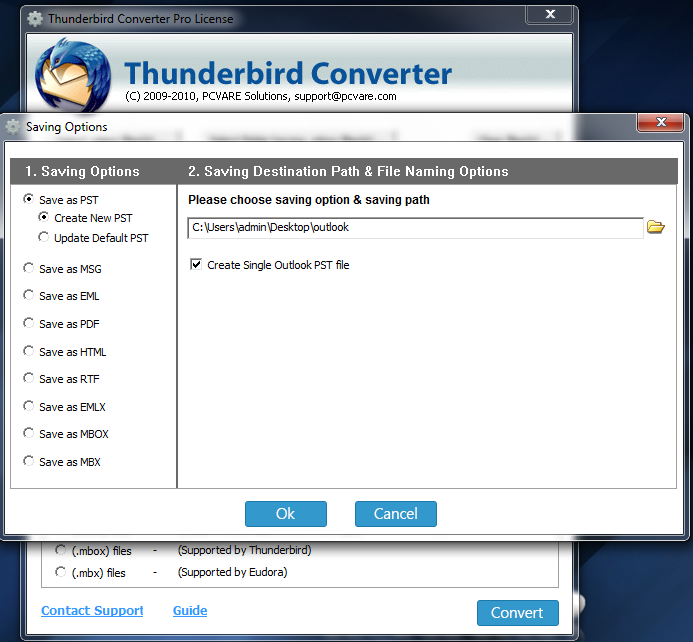Screen dimensions: 693x642
Task: Click the saving path input field
Action: (x=415, y=228)
